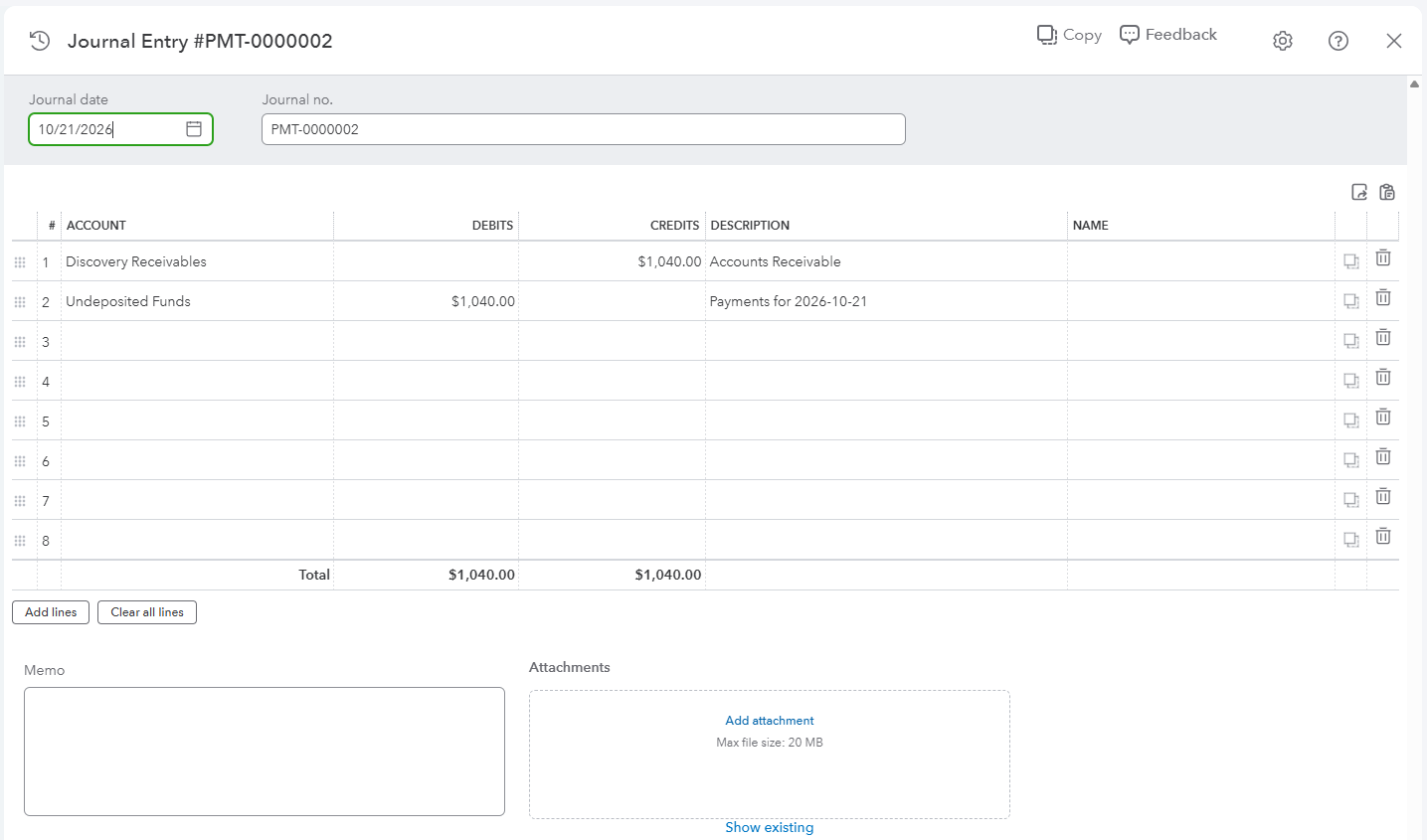Click the $1,040.00 credit on line 1

pos(670,261)
